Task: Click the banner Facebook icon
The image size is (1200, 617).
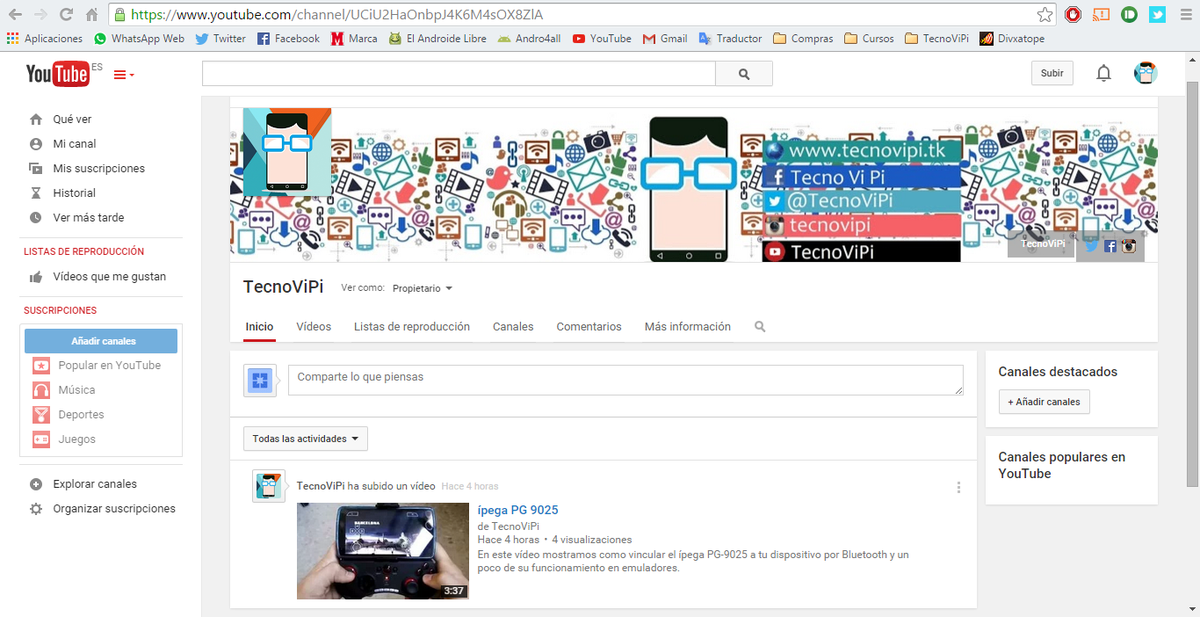Action: 1110,246
